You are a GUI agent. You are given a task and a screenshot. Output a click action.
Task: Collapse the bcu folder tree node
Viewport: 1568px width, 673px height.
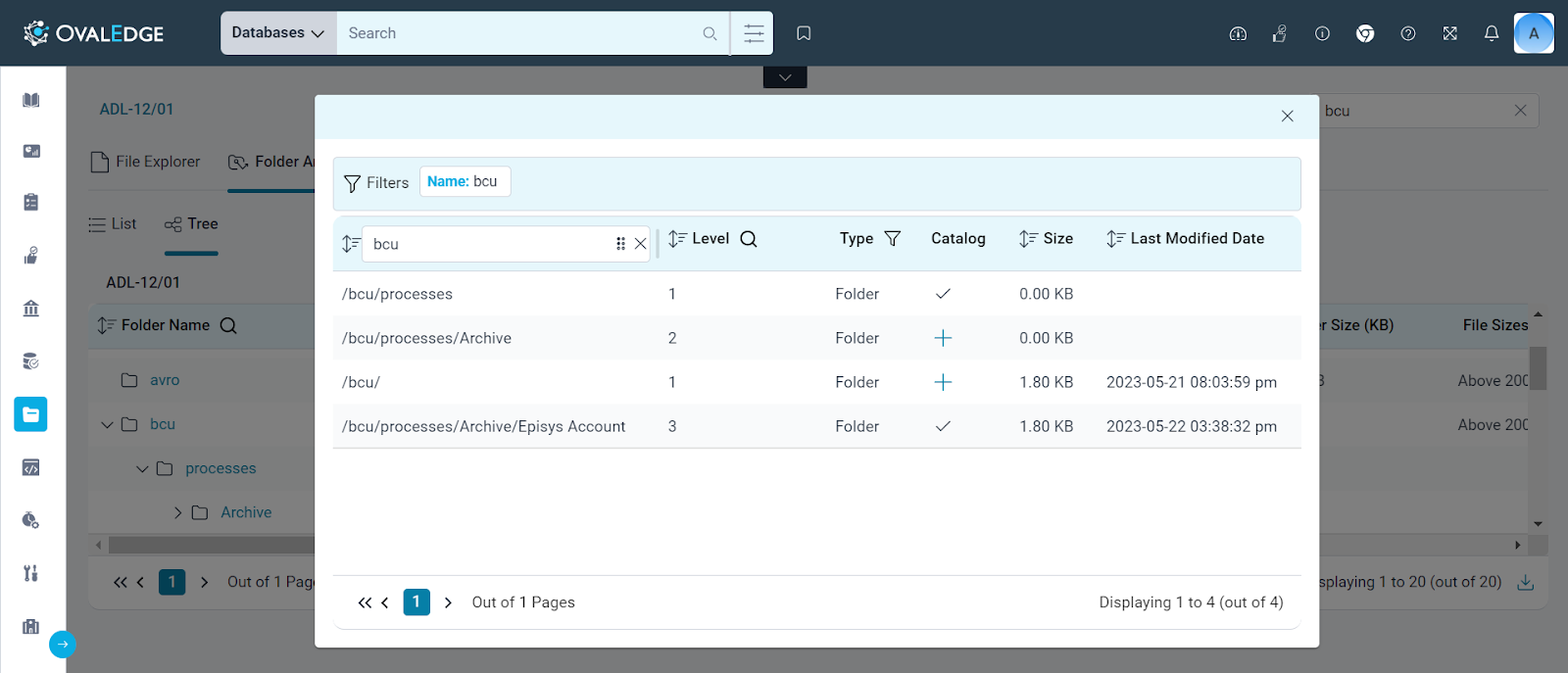107,425
